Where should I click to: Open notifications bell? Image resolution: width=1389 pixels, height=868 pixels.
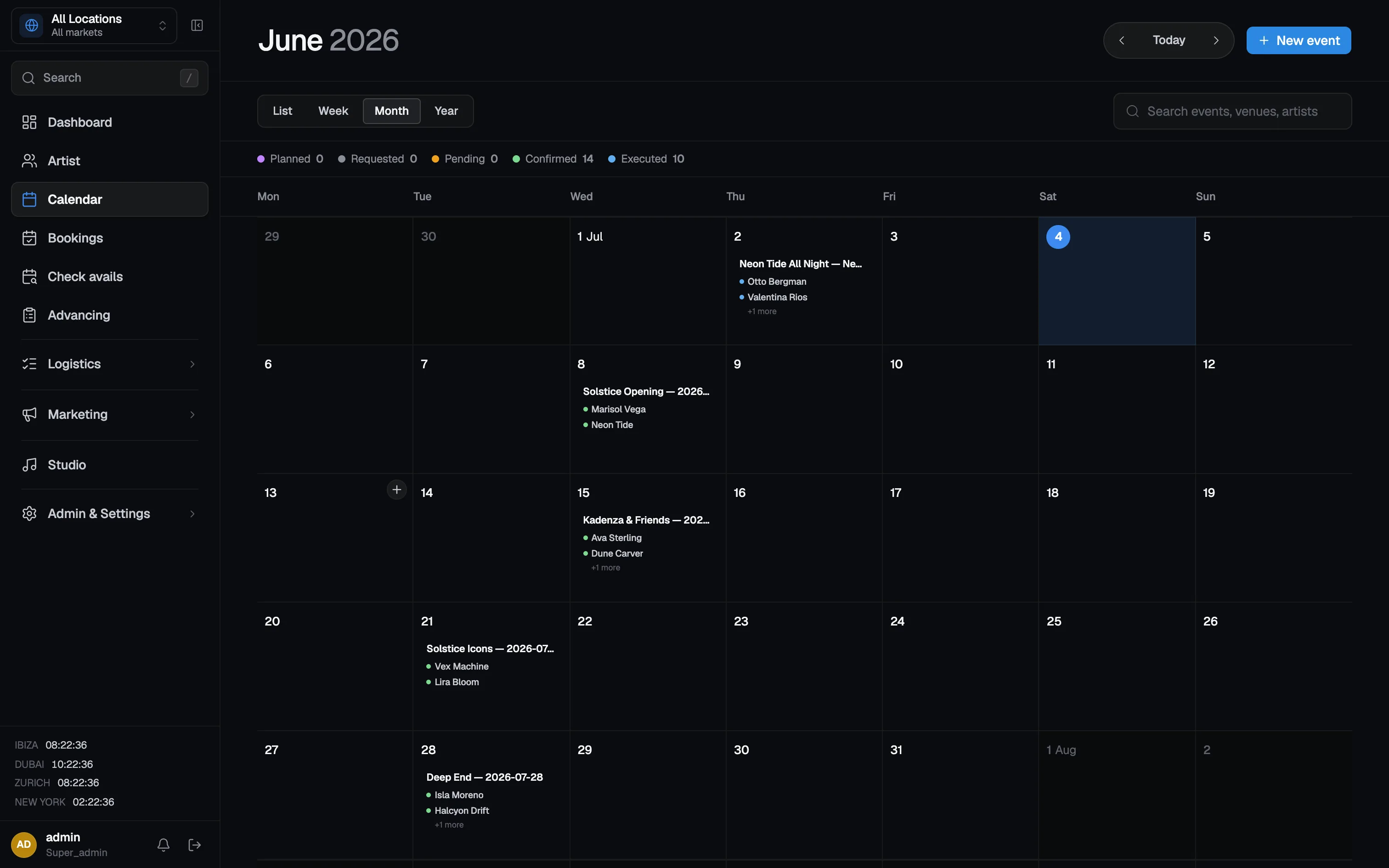(x=164, y=845)
